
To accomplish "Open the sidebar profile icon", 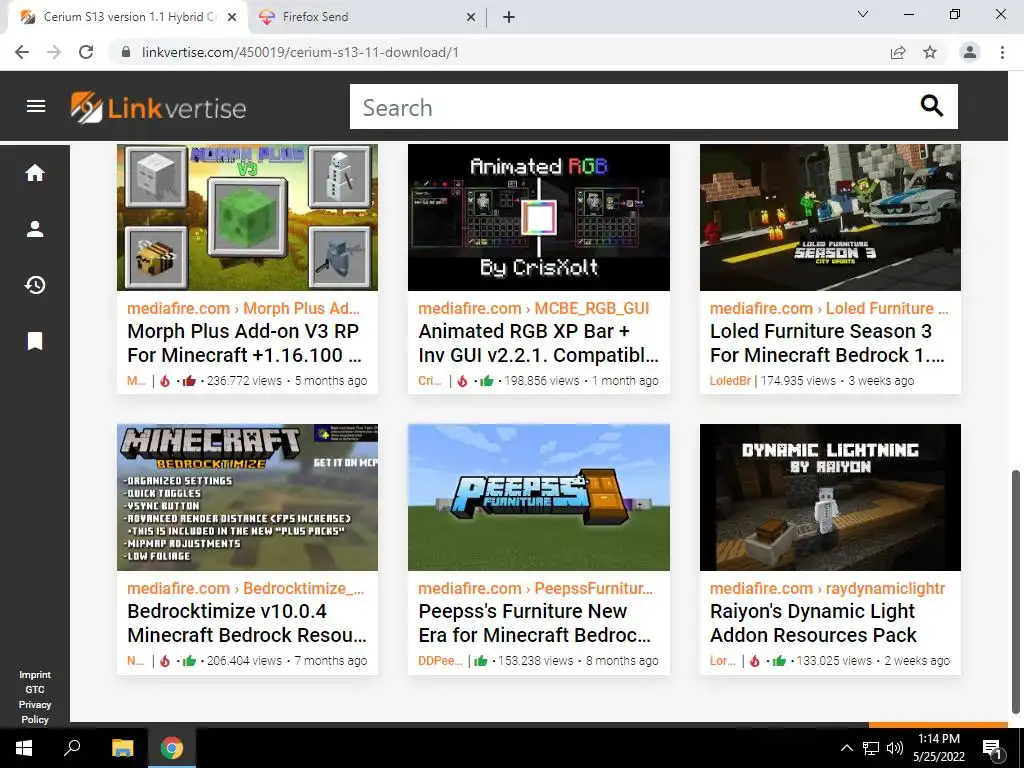I will (x=35, y=229).
